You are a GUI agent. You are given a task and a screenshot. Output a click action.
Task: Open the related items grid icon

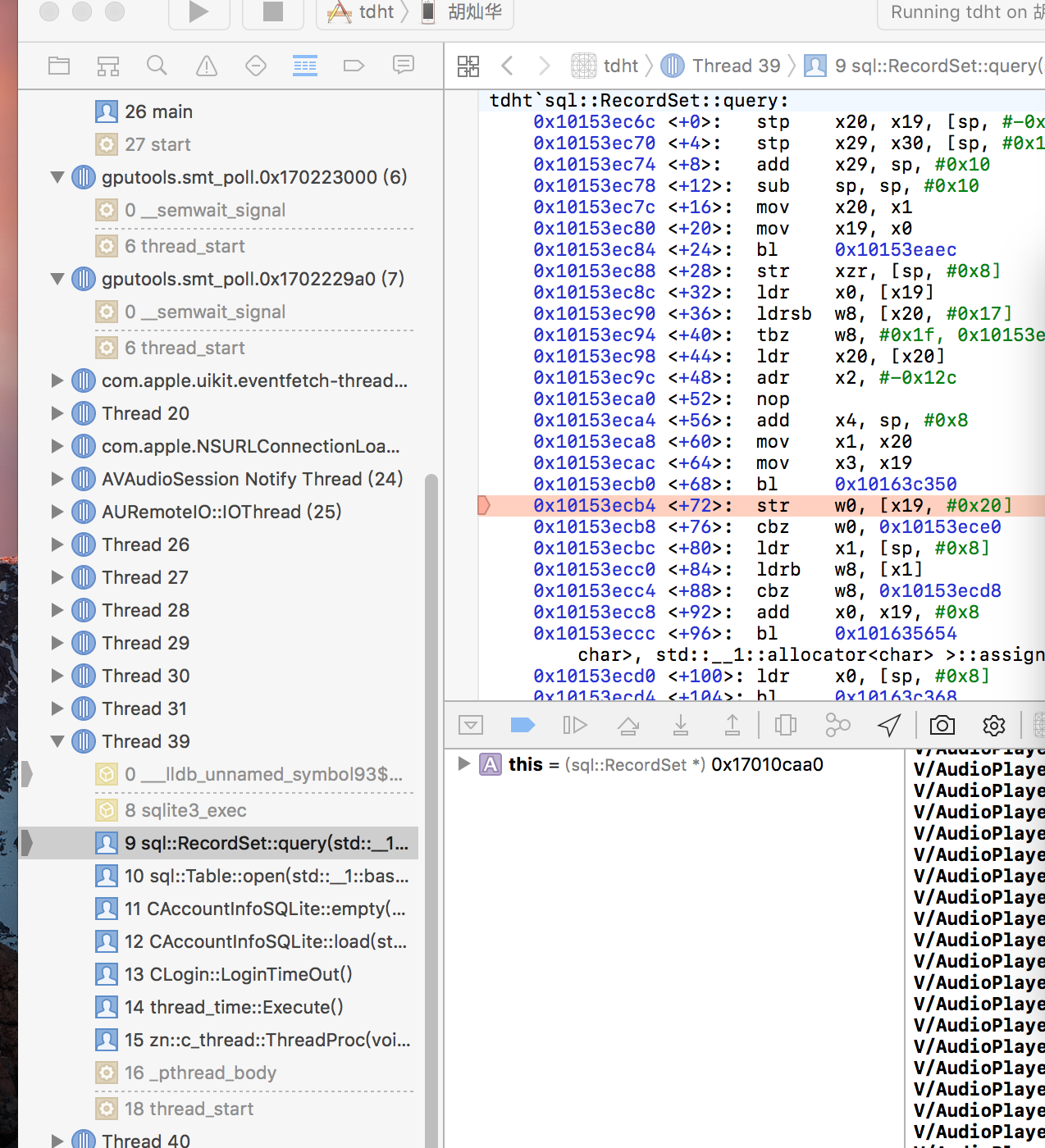468,66
